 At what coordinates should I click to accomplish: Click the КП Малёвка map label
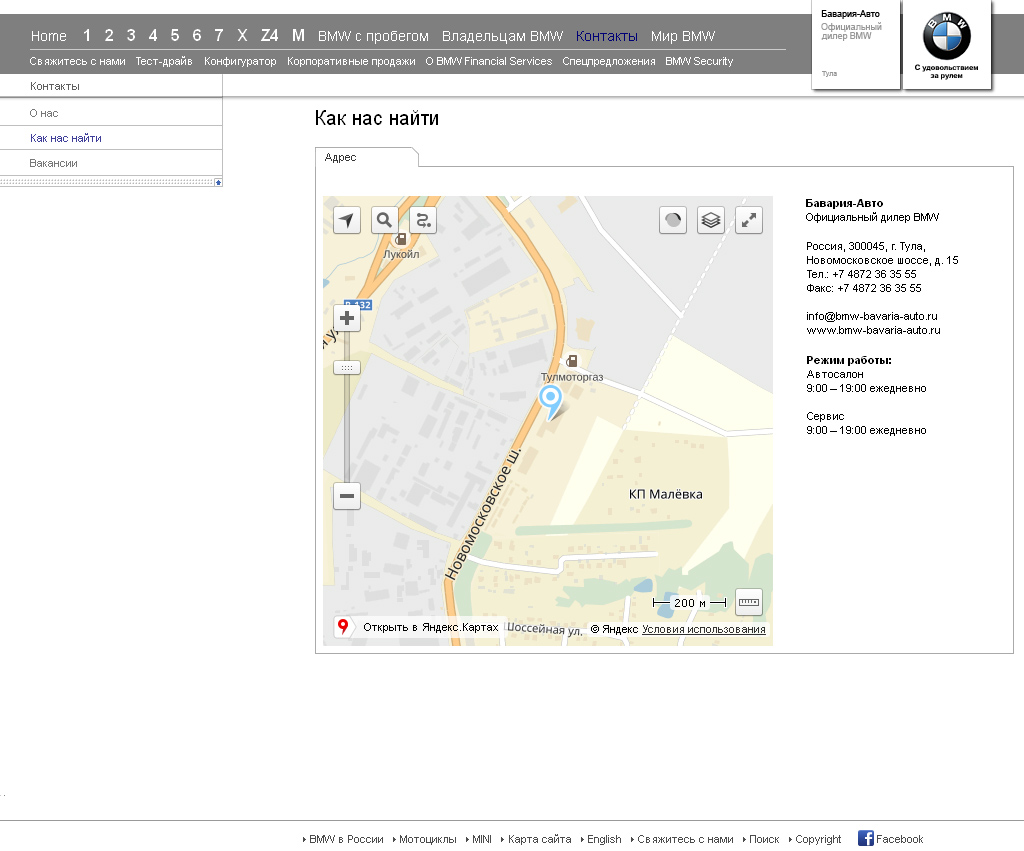pos(665,494)
